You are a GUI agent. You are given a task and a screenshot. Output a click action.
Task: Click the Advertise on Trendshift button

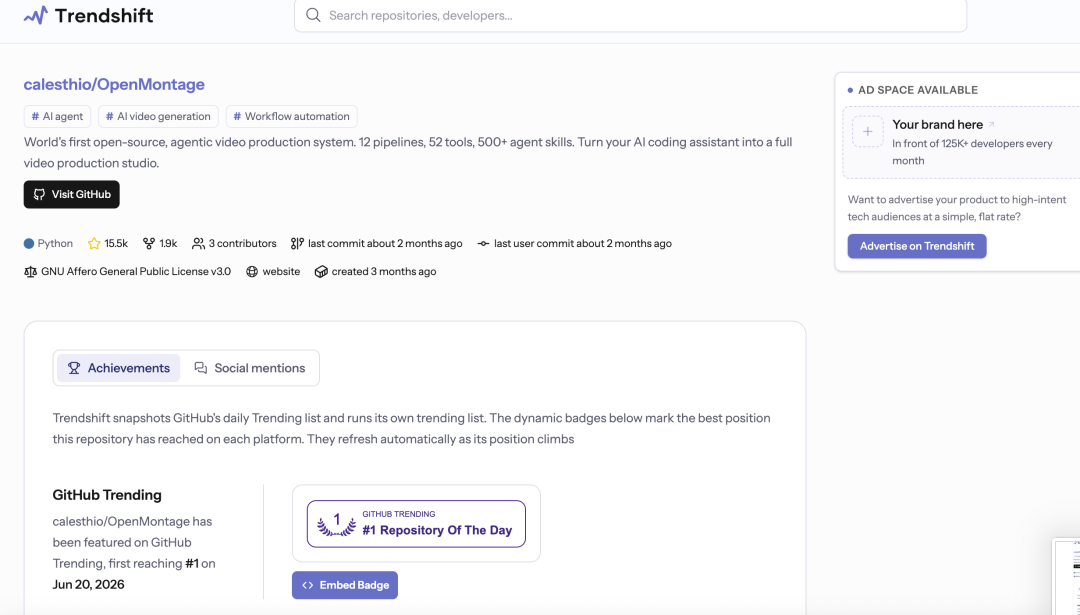pos(917,246)
